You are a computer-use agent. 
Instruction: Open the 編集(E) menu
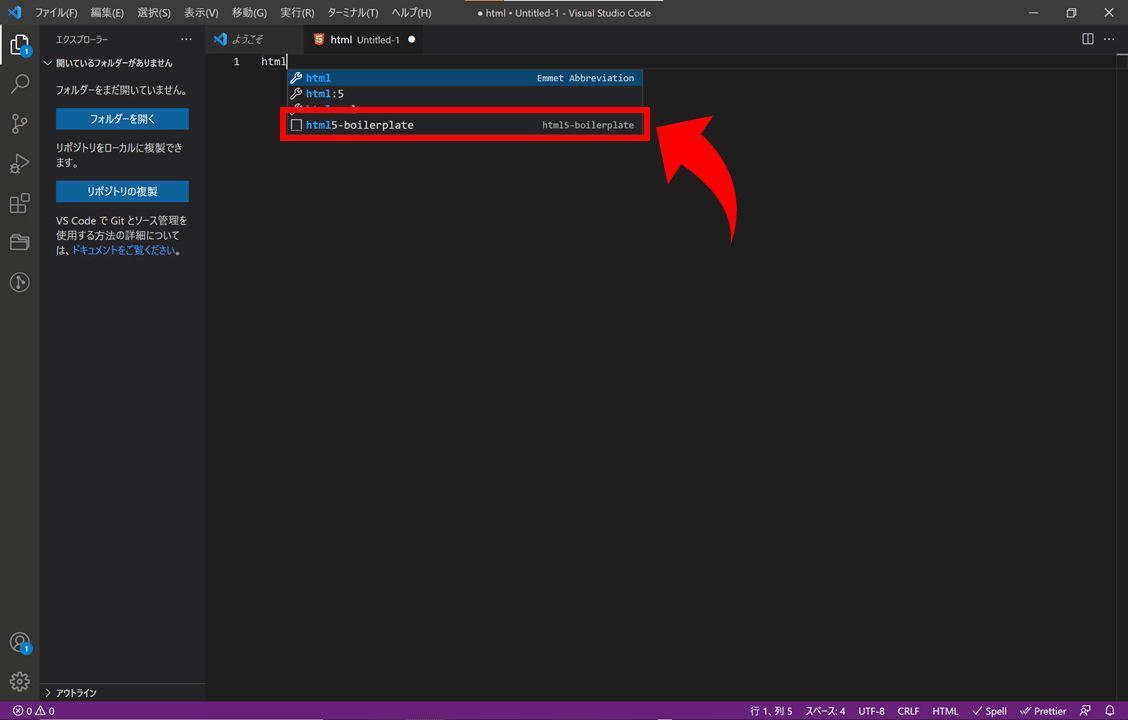coord(107,13)
